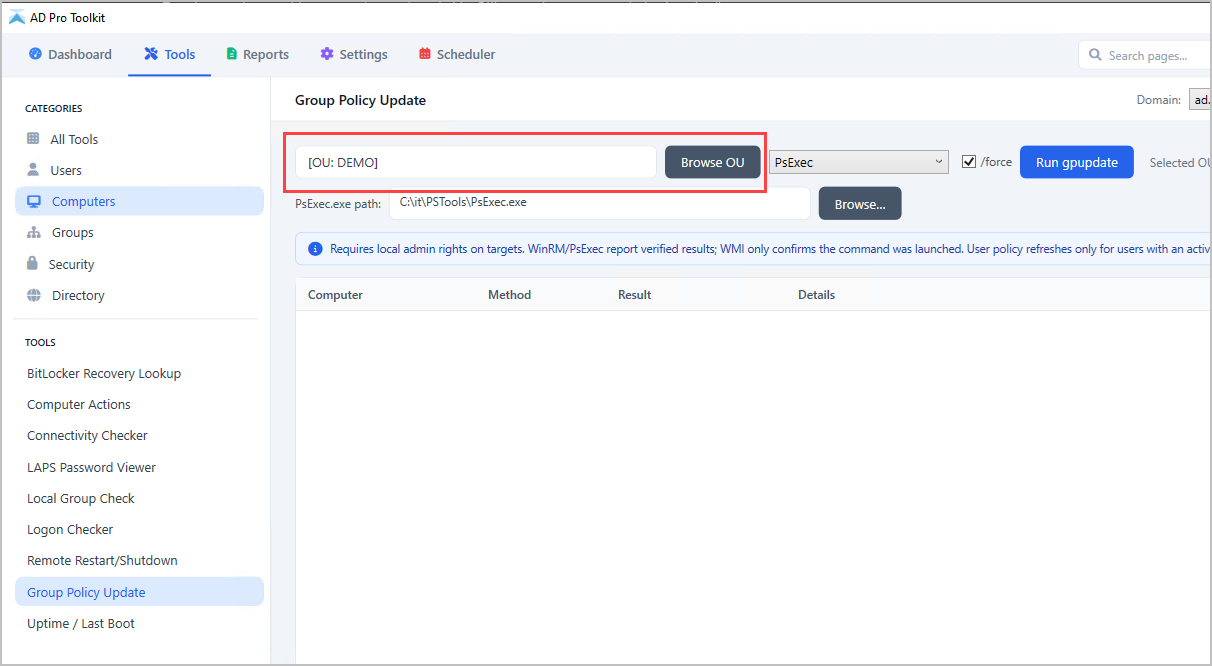Click the Security lock icon
This screenshot has width=1212, height=666.
tap(33, 264)
